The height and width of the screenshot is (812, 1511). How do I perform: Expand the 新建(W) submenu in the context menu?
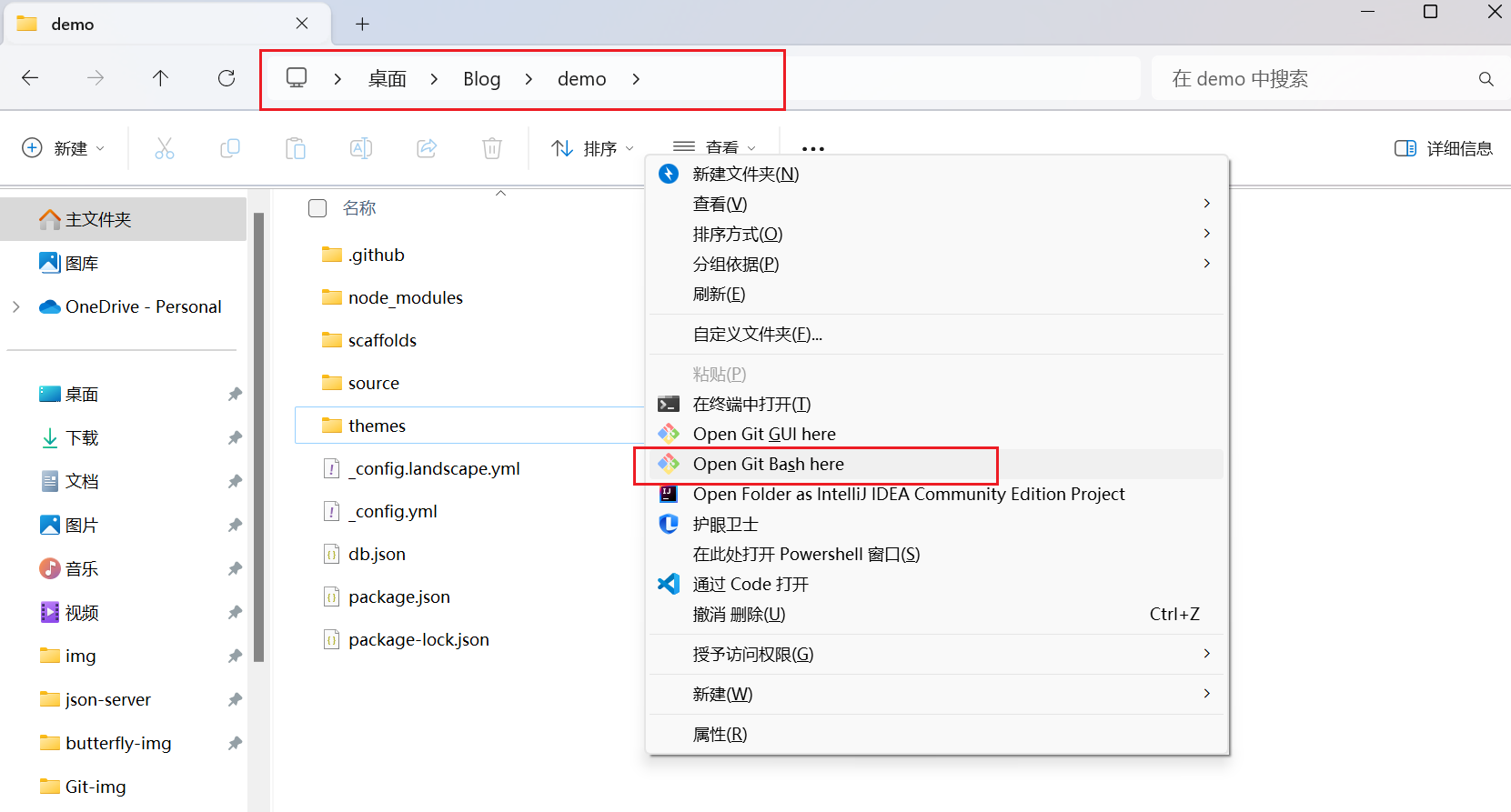937,694
